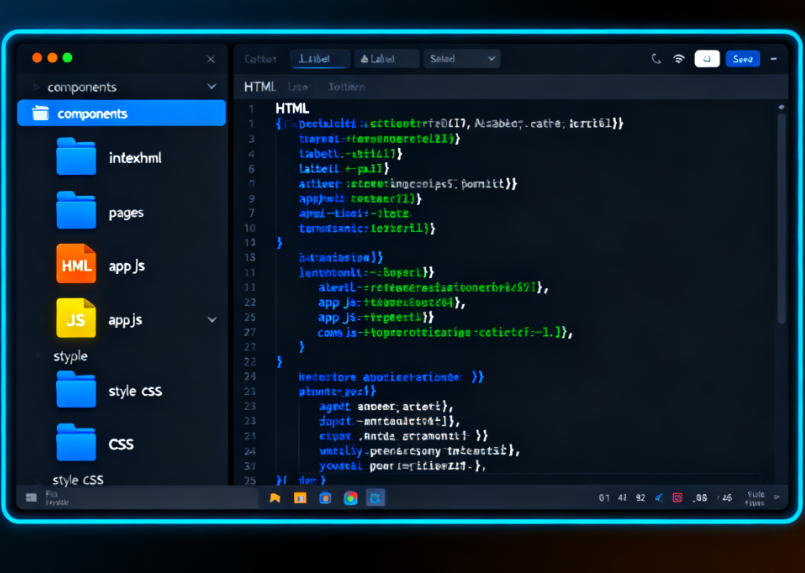Select the highlighted components folder row
This screenshot has height=573, width=805.
(x=121, y=113)
